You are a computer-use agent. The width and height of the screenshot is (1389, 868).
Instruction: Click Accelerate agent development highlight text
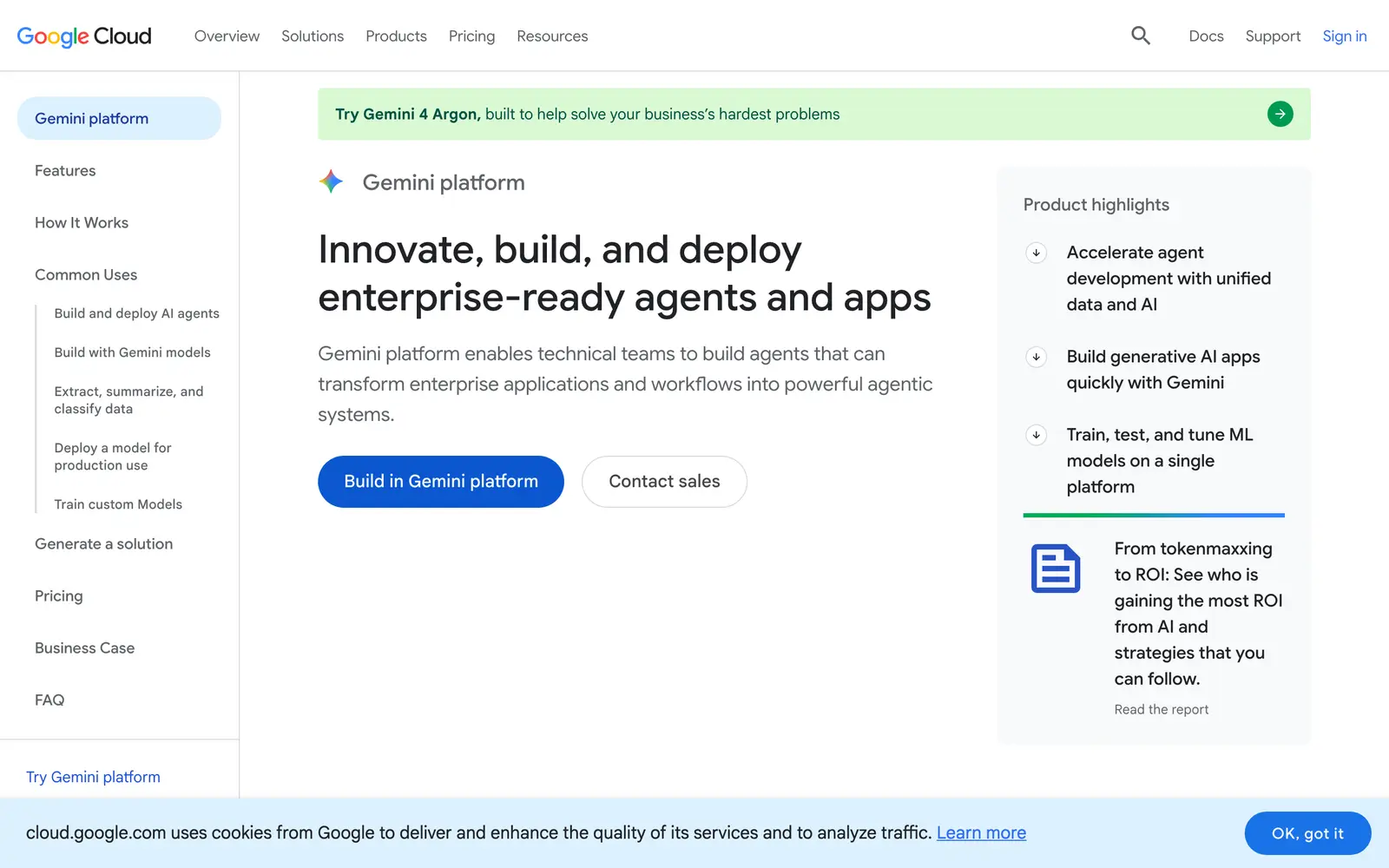[1168, 279]
